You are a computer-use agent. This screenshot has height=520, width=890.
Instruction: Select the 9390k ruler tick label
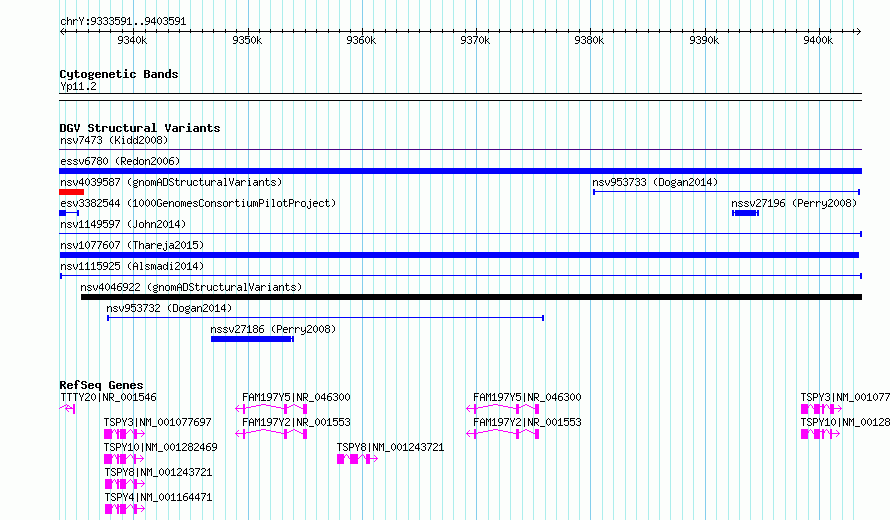point(704,40)
